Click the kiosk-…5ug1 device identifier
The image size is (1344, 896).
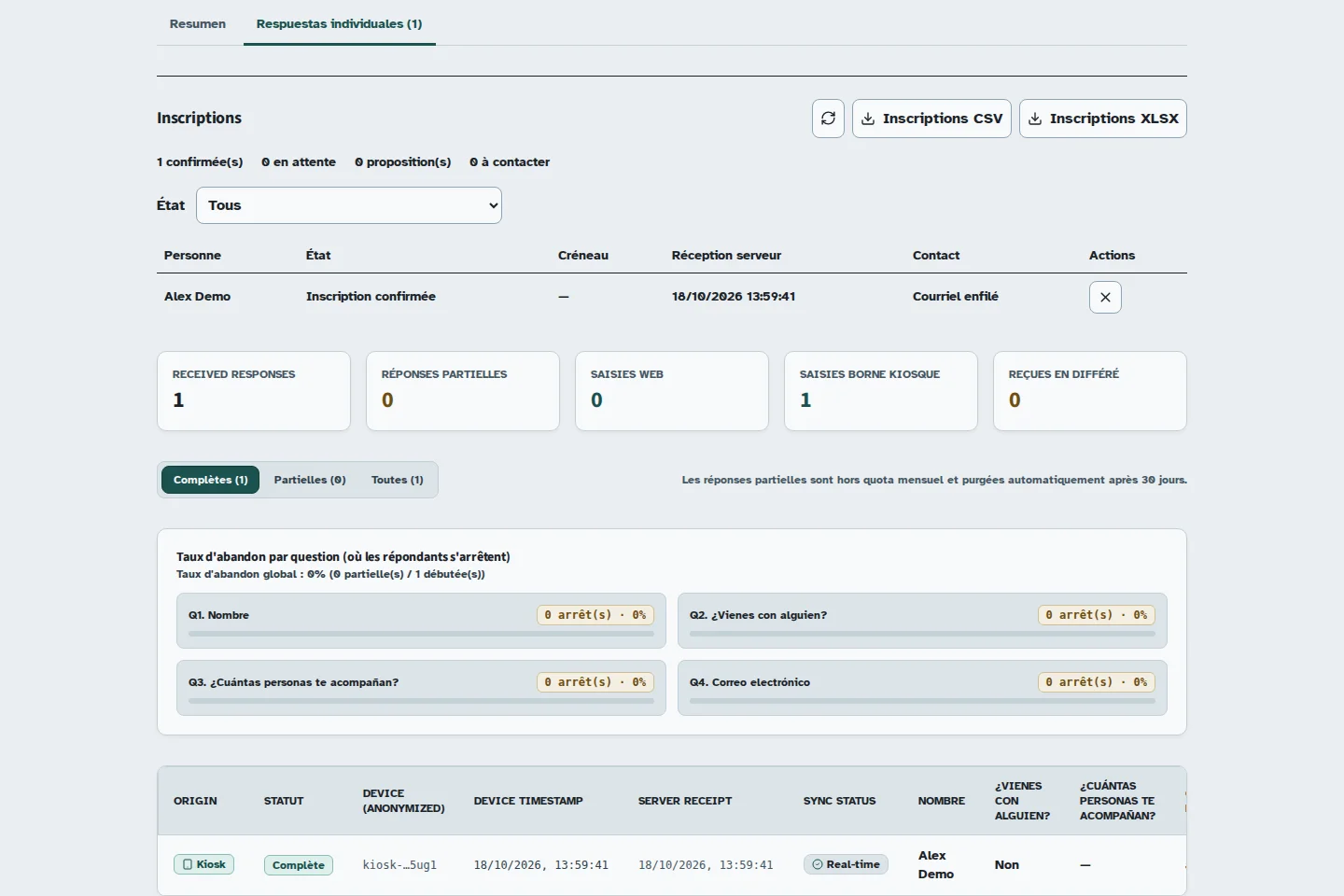pyautogui.click(x=399, y=865)
